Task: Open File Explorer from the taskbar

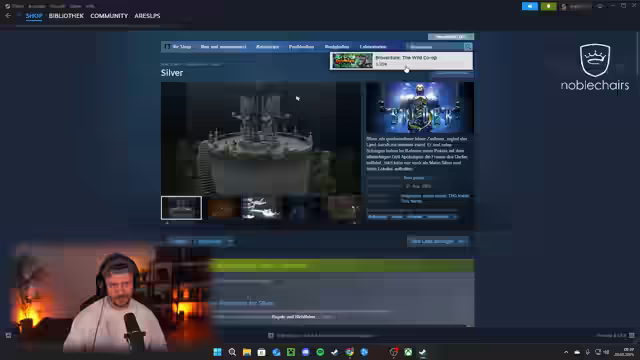Action: [x=247, y=352]
